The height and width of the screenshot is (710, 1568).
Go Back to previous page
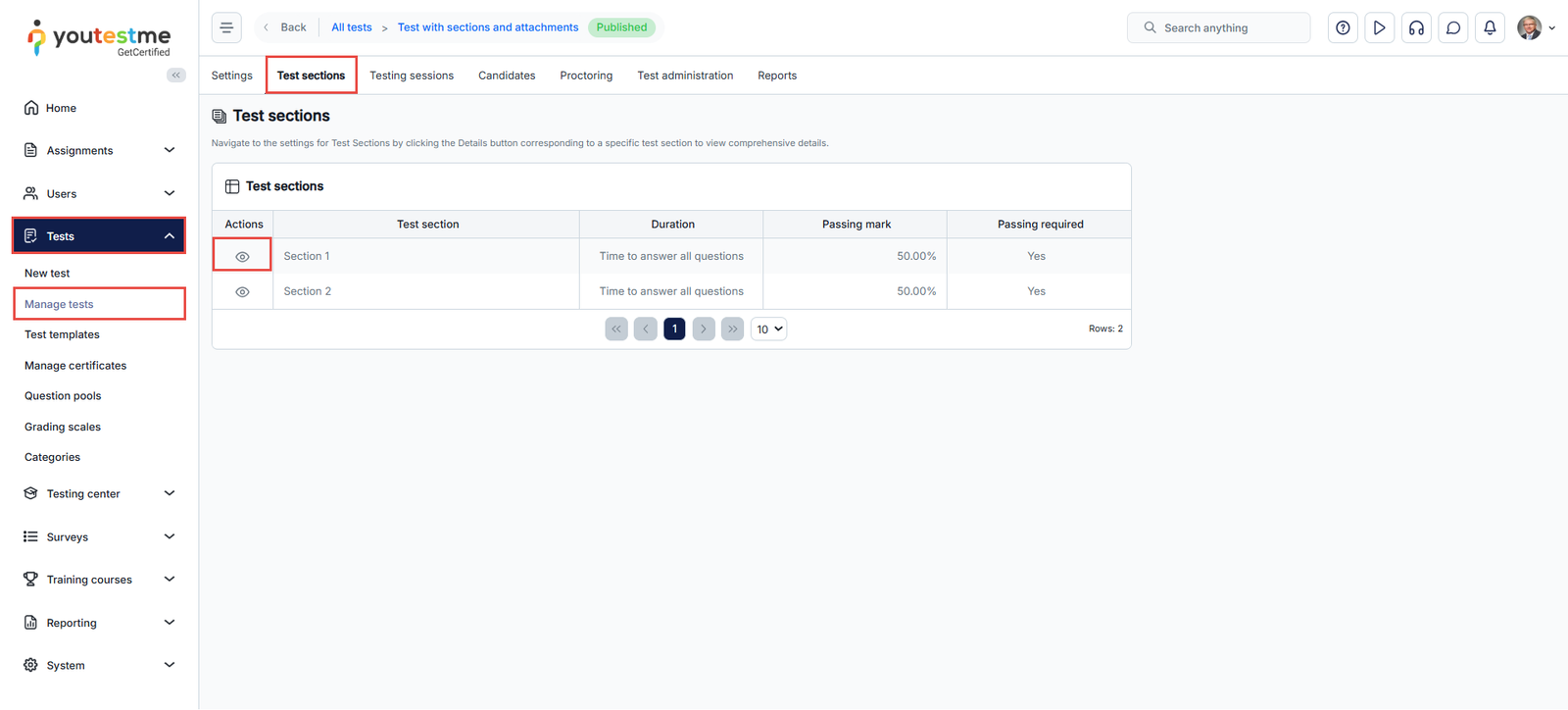[x=285, y=27]
